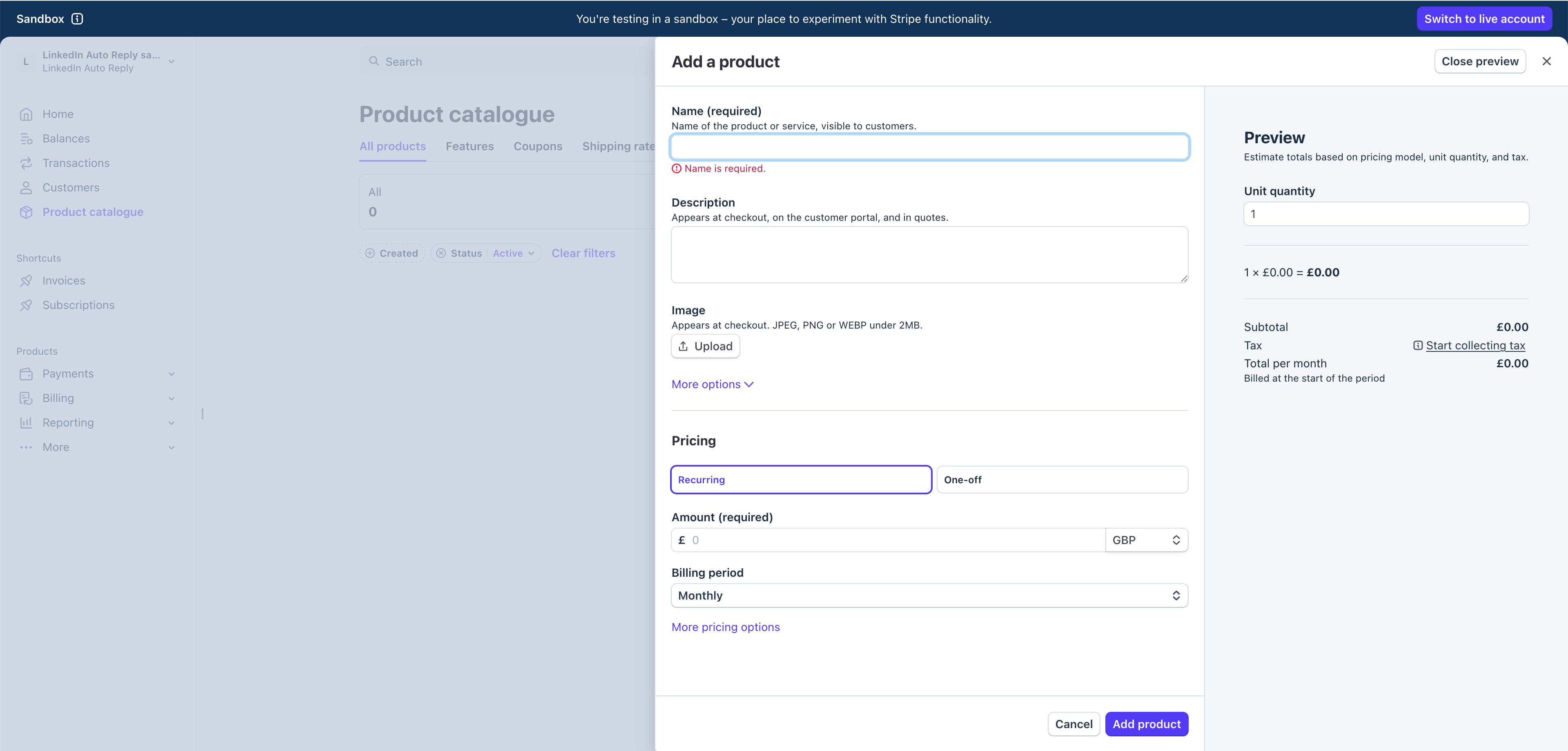Click the Home sidebar icon

click(x=26, y=114)
